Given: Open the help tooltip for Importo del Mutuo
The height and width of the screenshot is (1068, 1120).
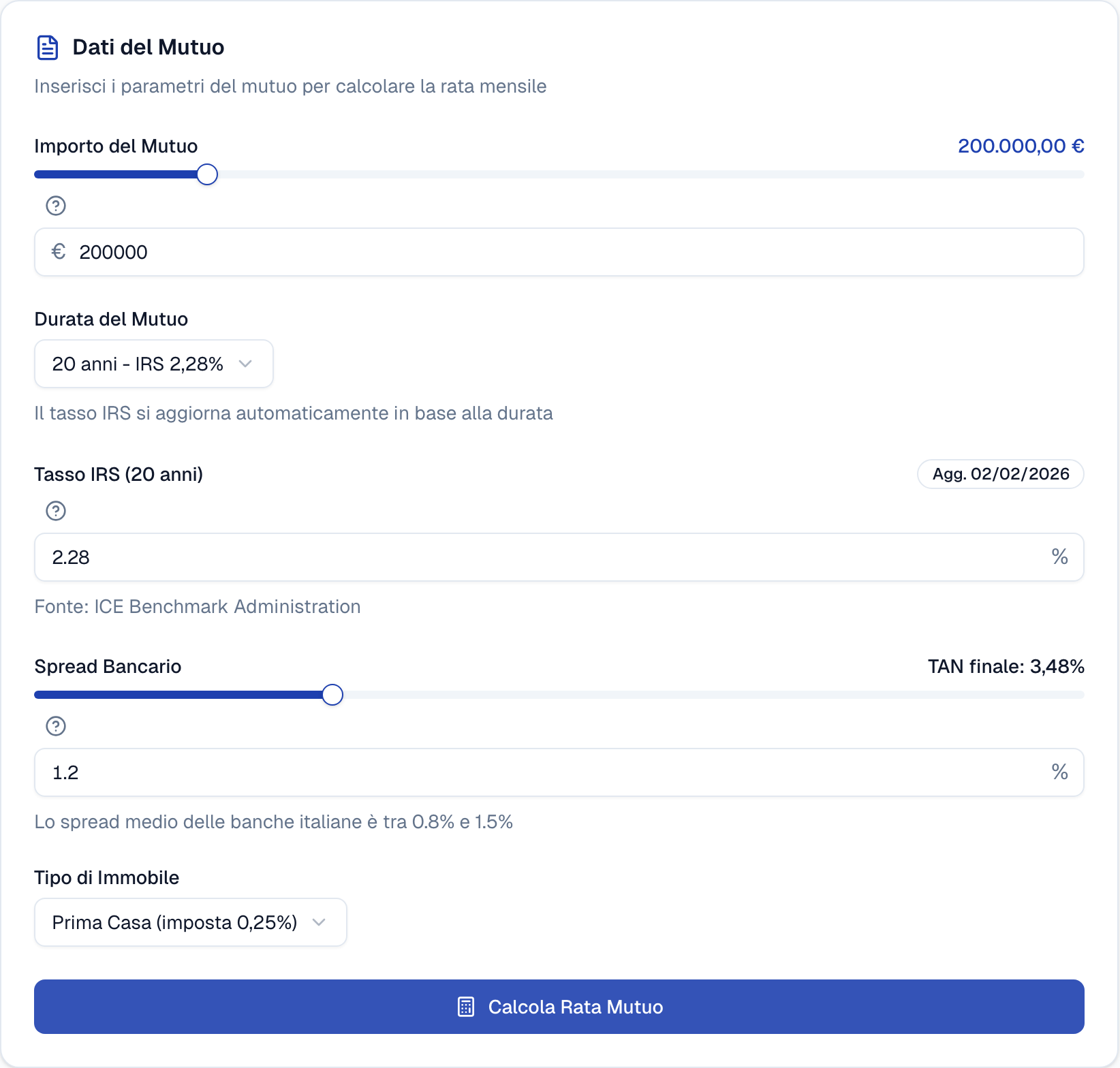Looking at the screenshot, I should [55, 206].
